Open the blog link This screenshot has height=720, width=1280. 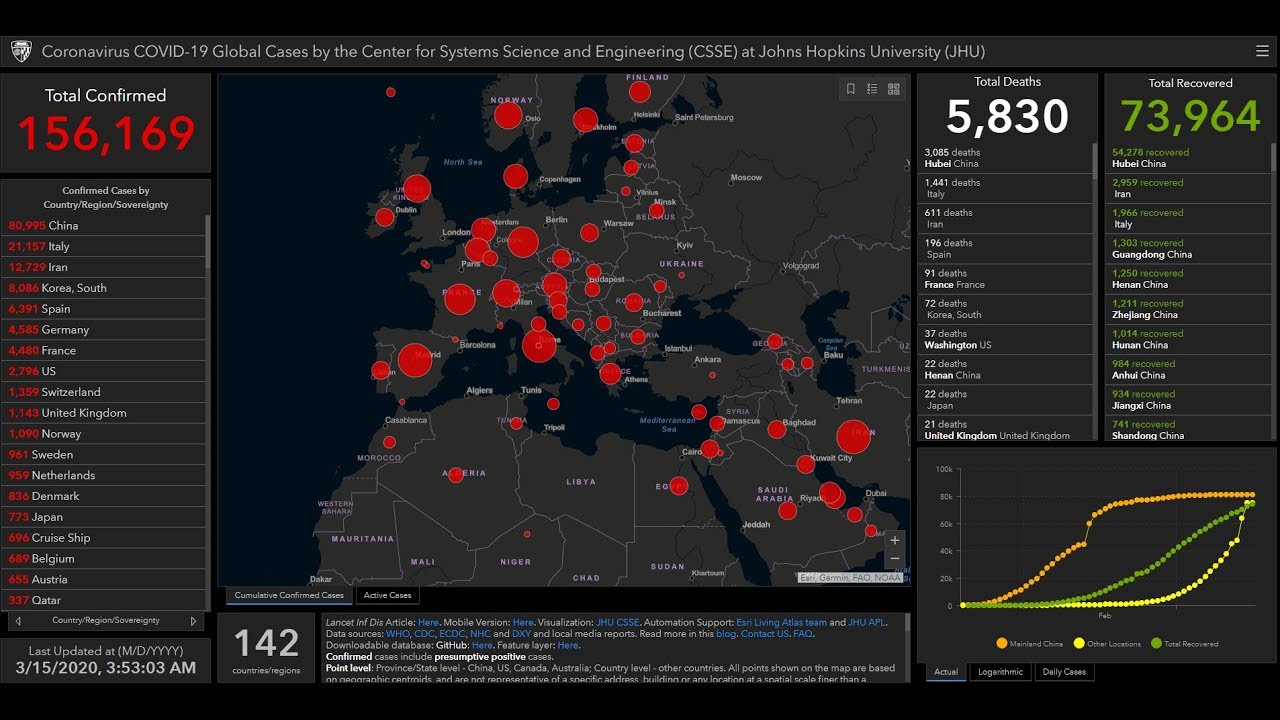click(726, 633)
